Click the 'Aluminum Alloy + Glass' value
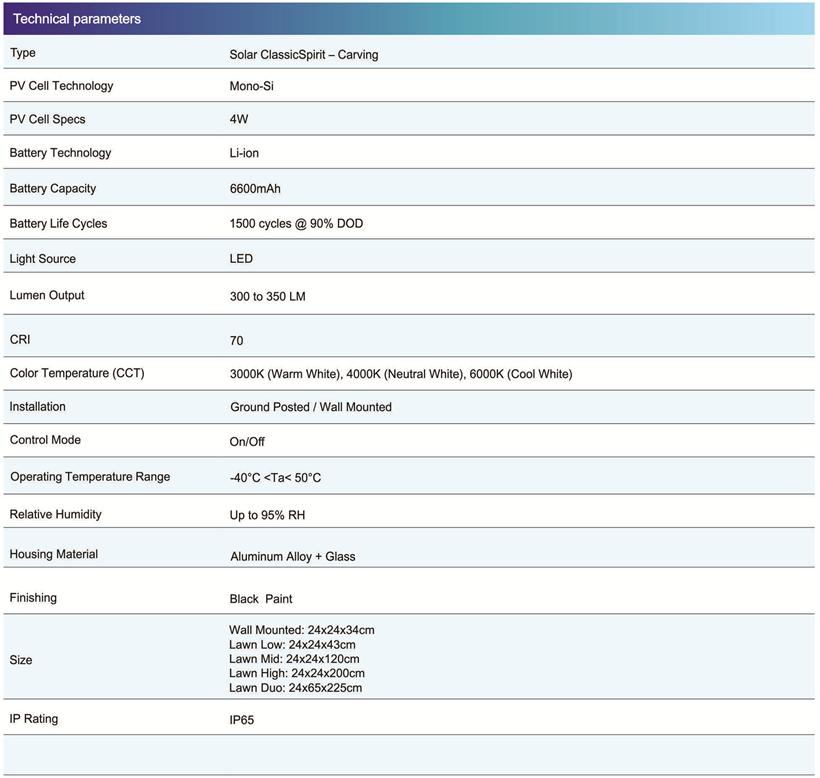This screenshot has height=778, width=820. click(x=293, y=557)
